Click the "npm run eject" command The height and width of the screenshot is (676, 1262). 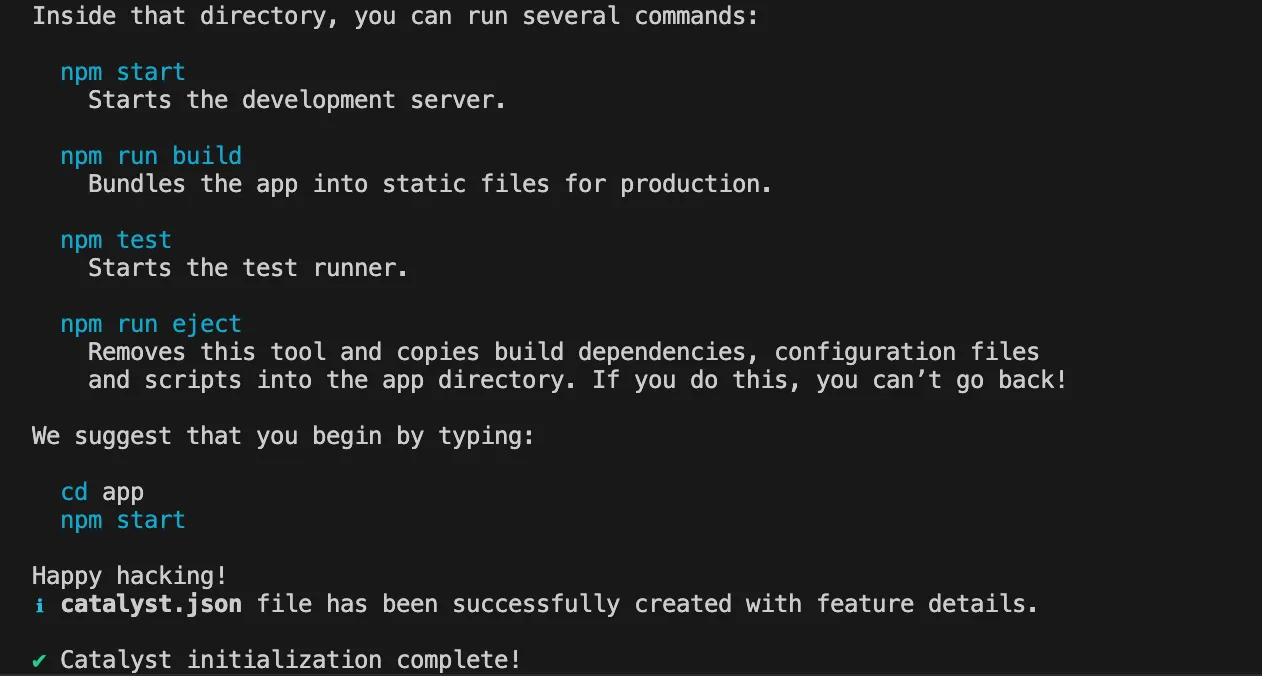click(x=151, y=324)
